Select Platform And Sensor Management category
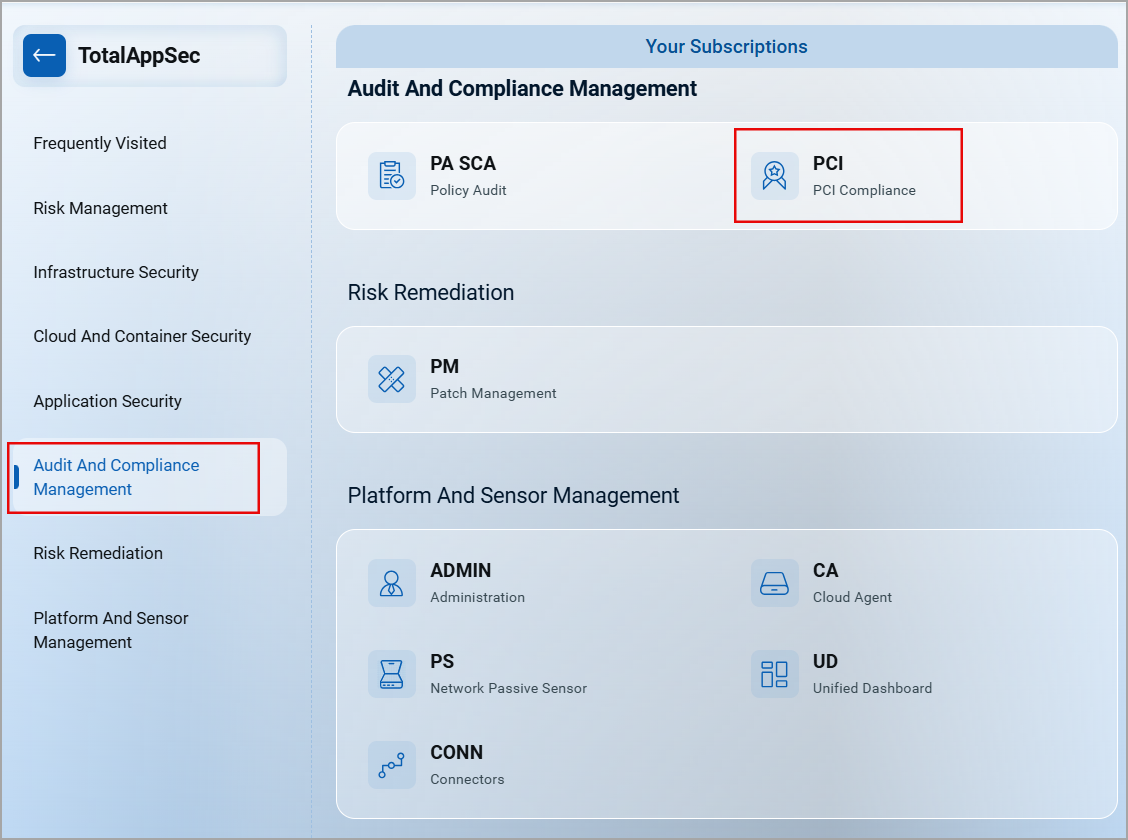 [x=111, y=630]
